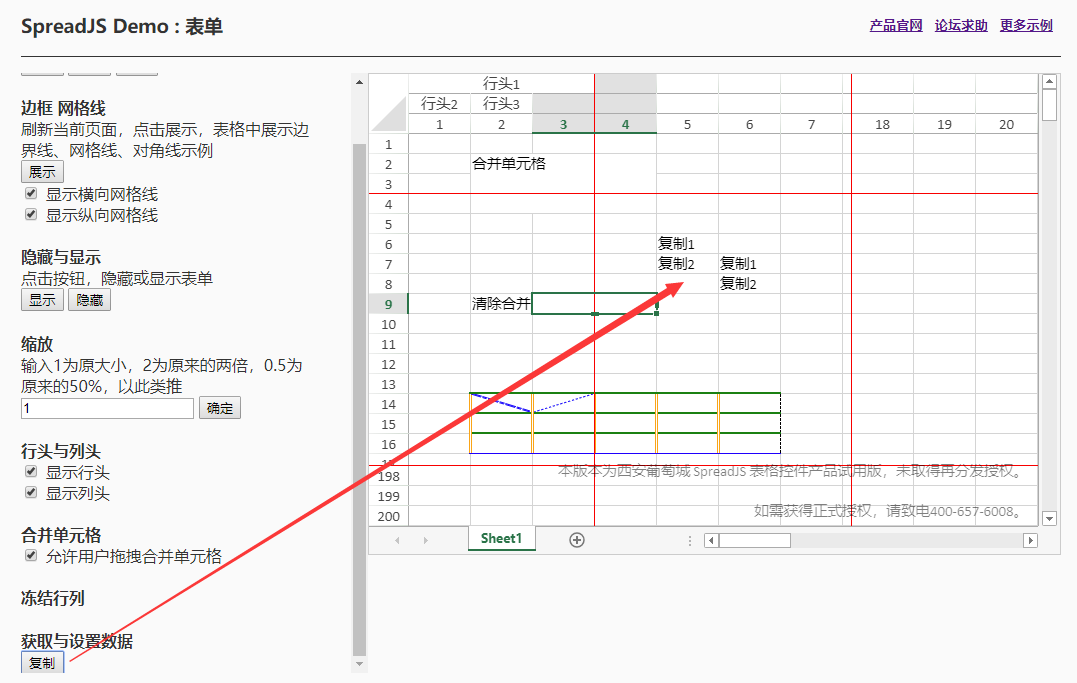Click the 复制 button
Image resolution: width=1077 pixels, height=683 pixels.
pyautogui.click(x=42, y=663)
